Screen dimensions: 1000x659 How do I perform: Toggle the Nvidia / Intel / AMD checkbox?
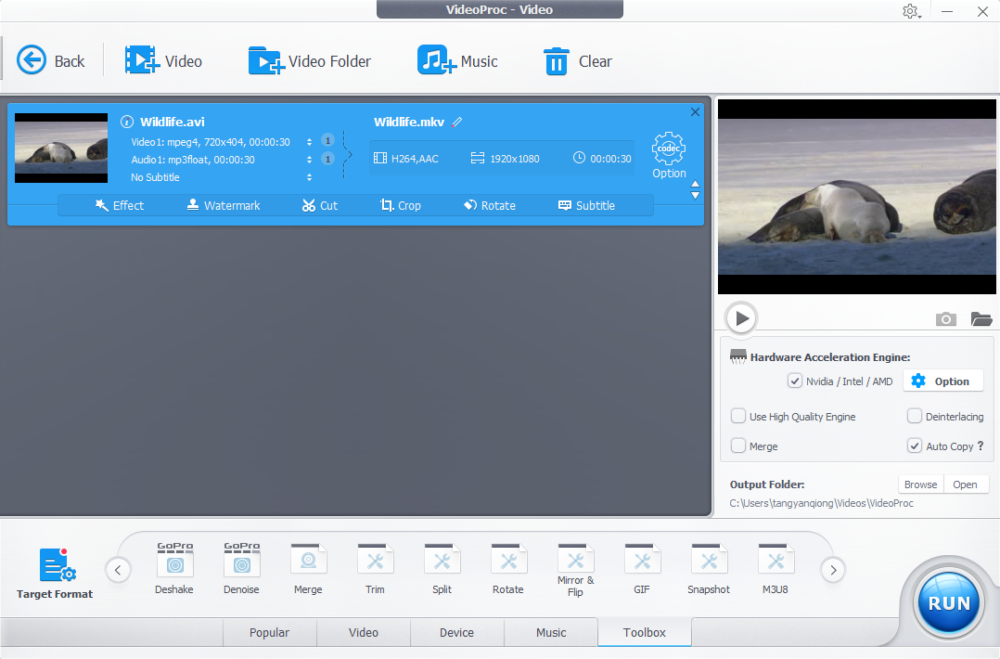[x=794, y=381]
